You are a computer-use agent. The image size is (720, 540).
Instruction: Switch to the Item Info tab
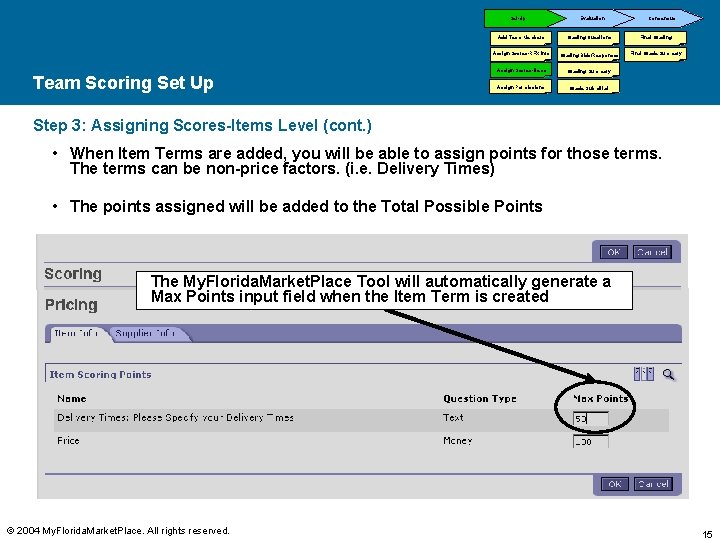tap(76, 333)
